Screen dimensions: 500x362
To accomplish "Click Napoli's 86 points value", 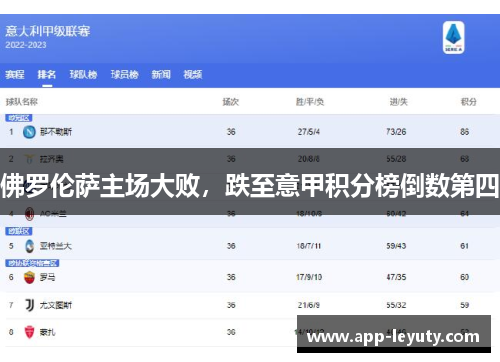I will pyautogui.click(x=465, y=132).
